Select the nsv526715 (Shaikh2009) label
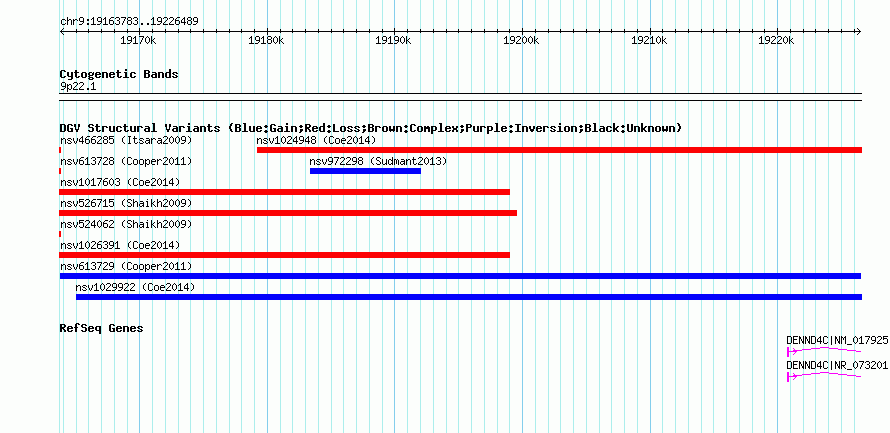 [126, 203]
